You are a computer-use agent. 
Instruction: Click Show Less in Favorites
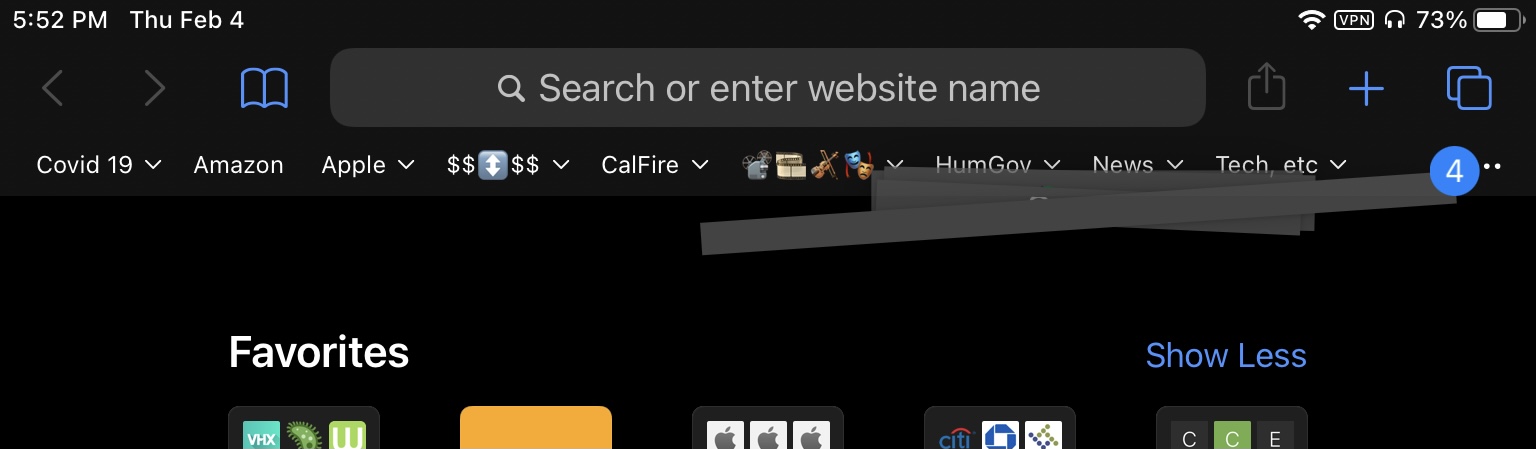point(1226,355)
